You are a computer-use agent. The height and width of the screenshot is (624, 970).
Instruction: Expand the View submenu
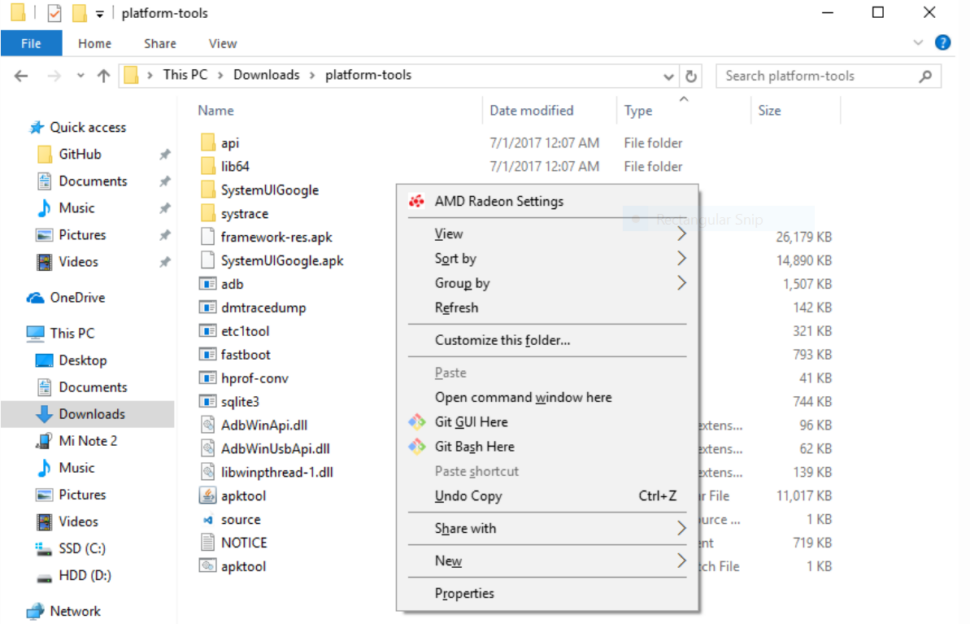coord(547,234)
